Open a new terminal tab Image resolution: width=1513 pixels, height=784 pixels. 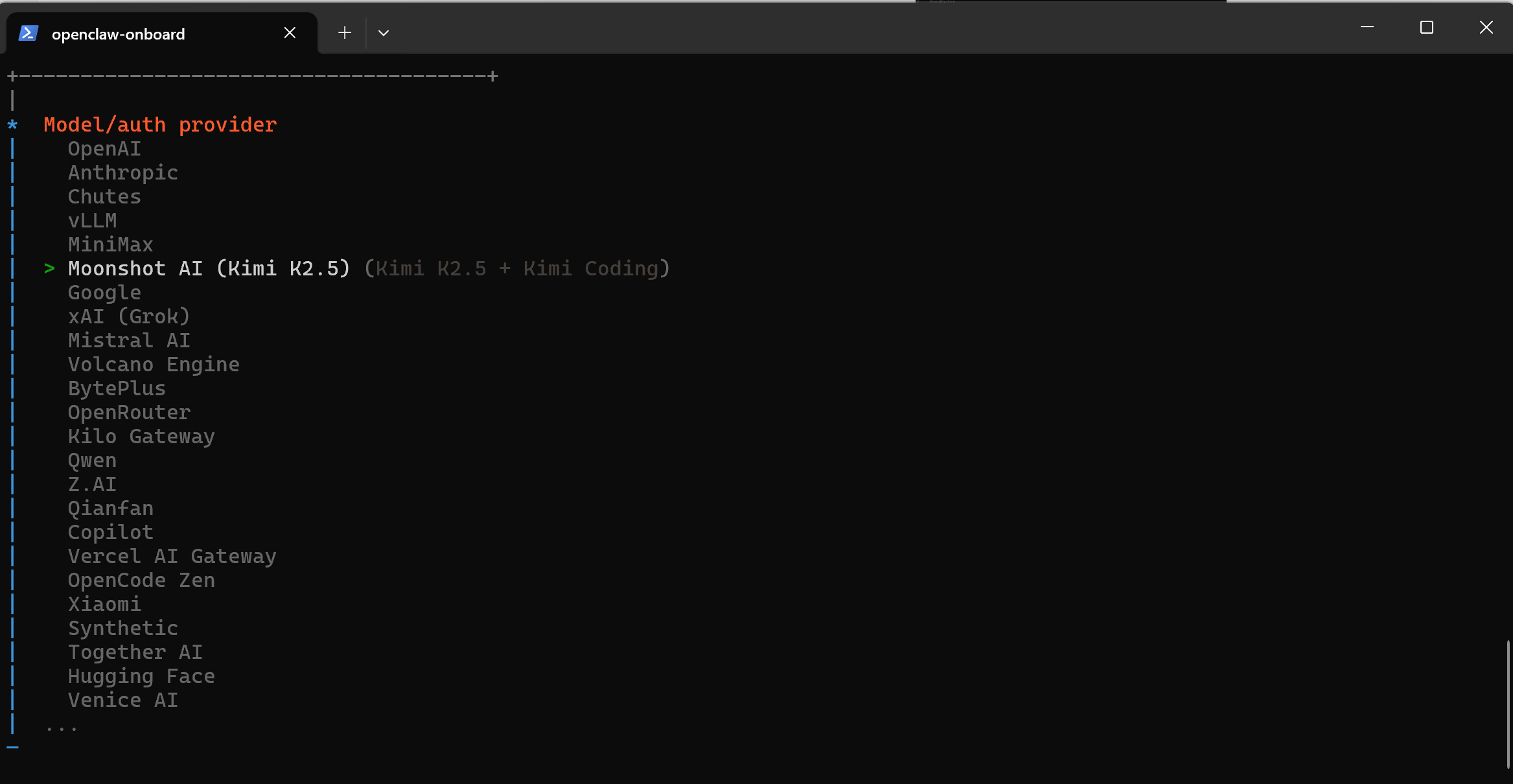[345, 33]
